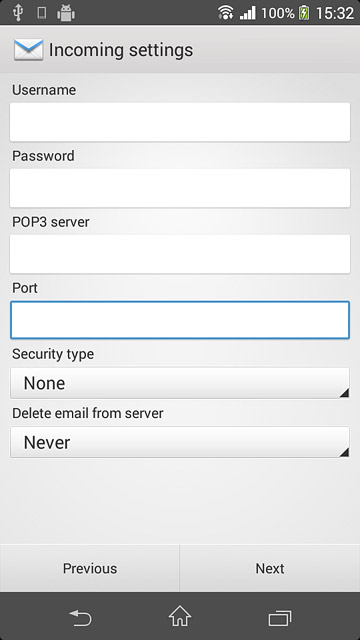Viewport: 360px width, 640px height.
Task: Open recent apps with overview icon
Action: coord(280,618)
